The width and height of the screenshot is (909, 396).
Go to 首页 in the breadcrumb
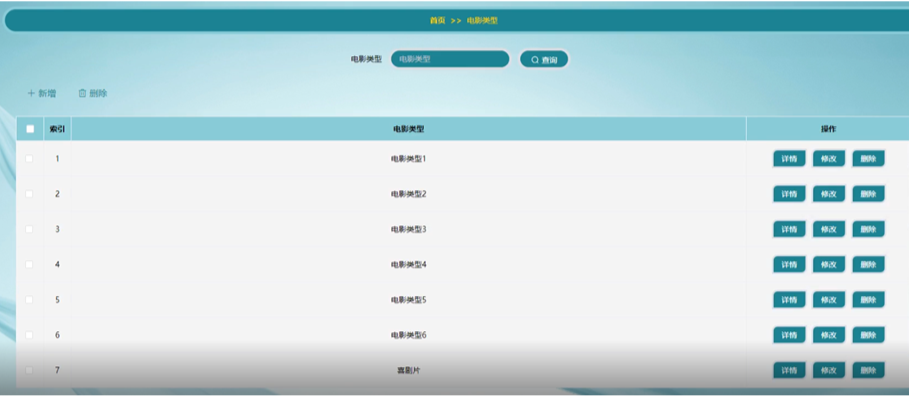click(x=437, y=20)
